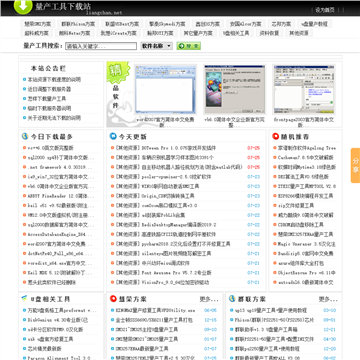Open the 朗科Netac方案 tab
This screenshot has height=360, width=360.
[75, 33]
